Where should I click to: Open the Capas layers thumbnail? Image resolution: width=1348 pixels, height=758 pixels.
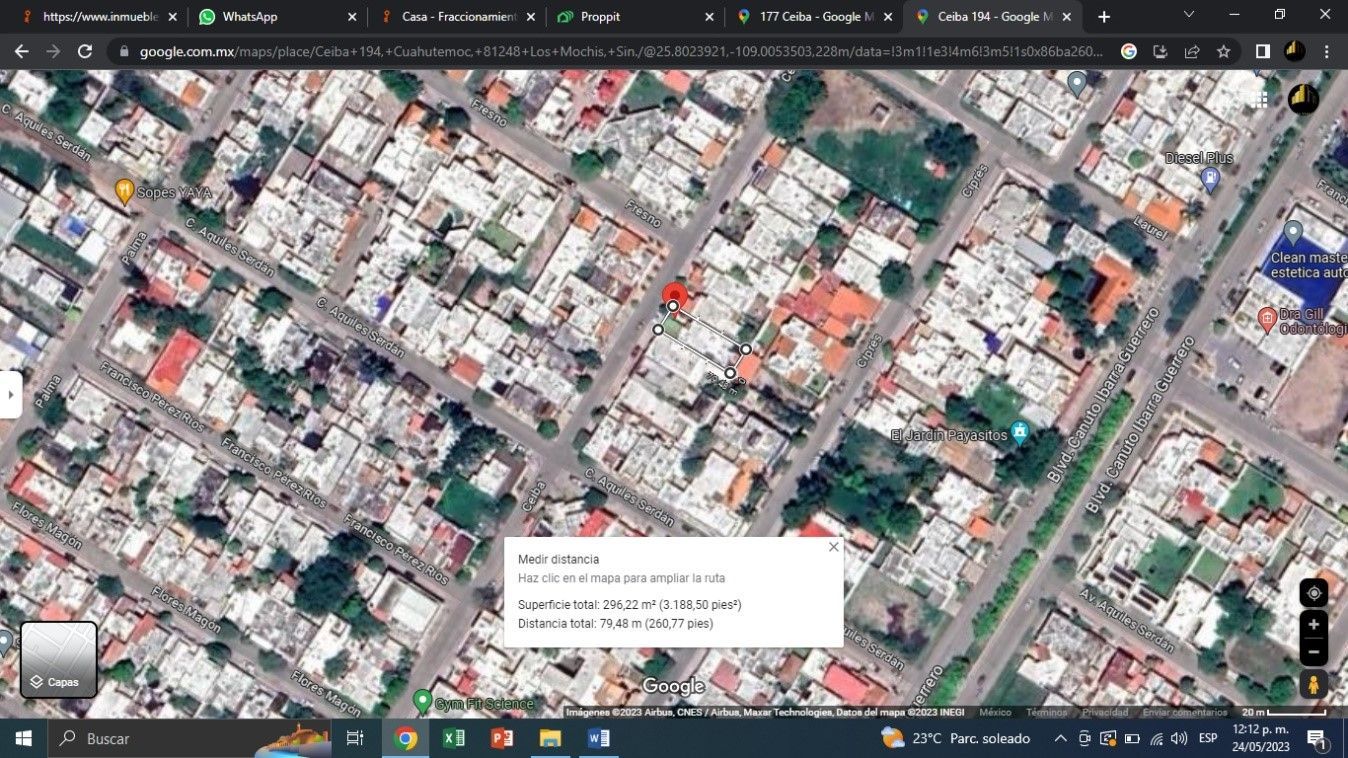[59, 659]
